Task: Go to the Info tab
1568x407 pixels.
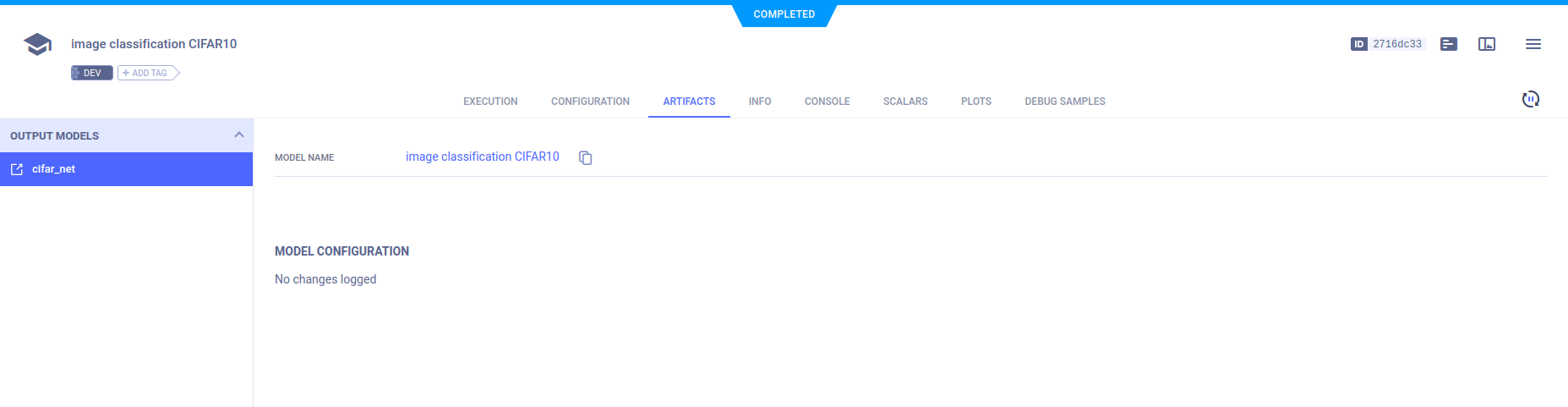Action: pyautogui.click(x=759, y=102)
